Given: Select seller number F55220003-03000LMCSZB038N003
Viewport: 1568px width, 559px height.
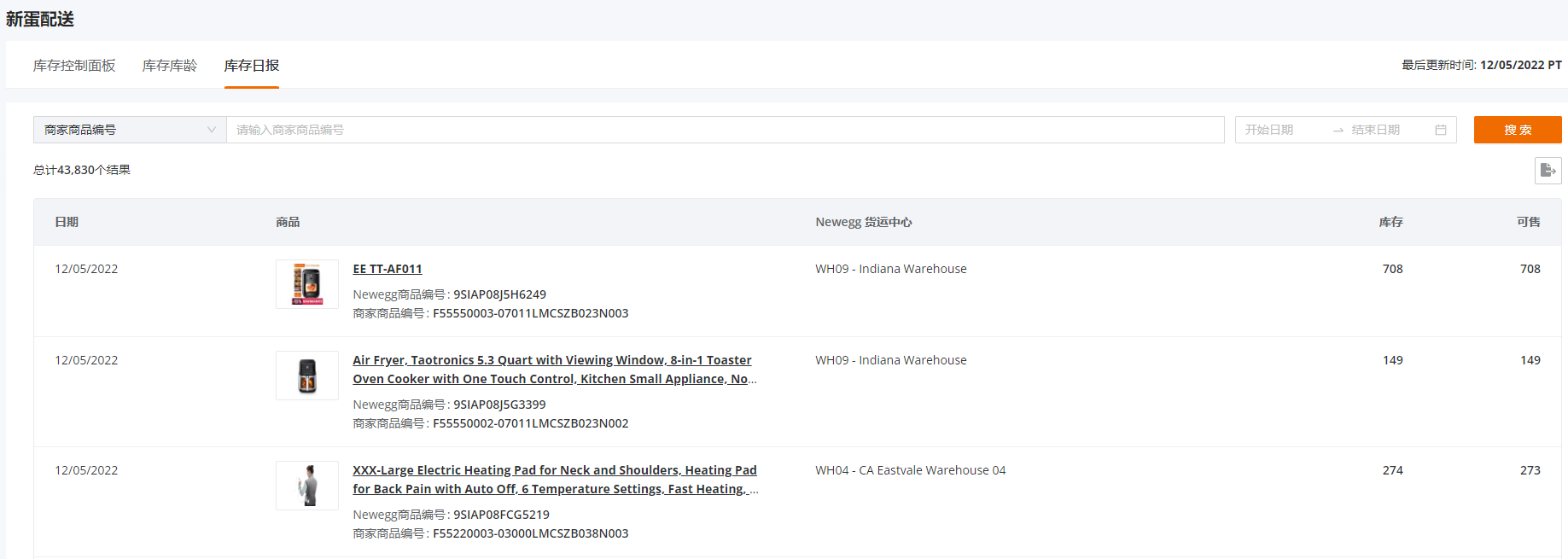Looking at the screenshot, I should click(531, 533).
